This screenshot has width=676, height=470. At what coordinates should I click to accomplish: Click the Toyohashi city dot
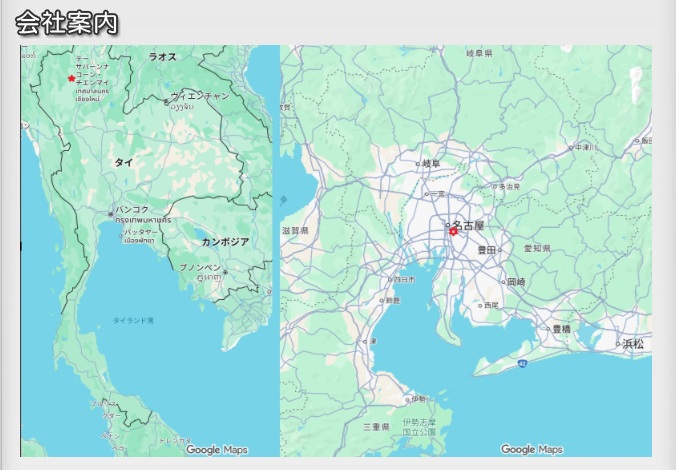[549, 329]
